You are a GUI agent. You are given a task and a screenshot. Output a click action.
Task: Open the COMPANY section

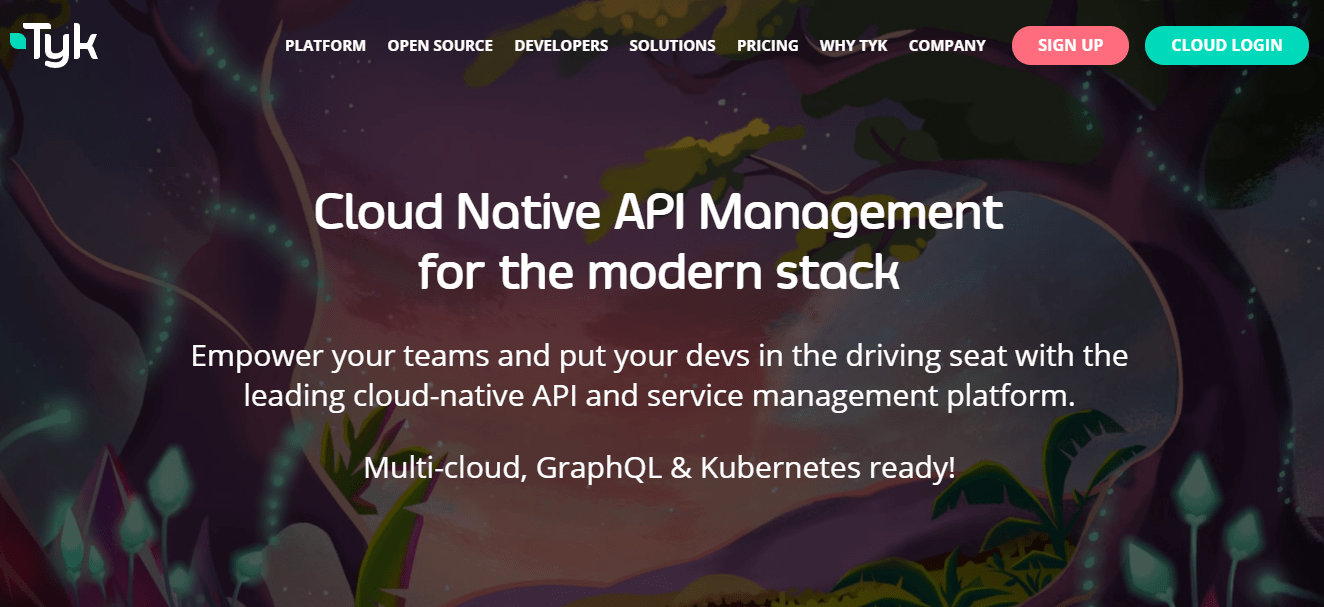[947, 45]
